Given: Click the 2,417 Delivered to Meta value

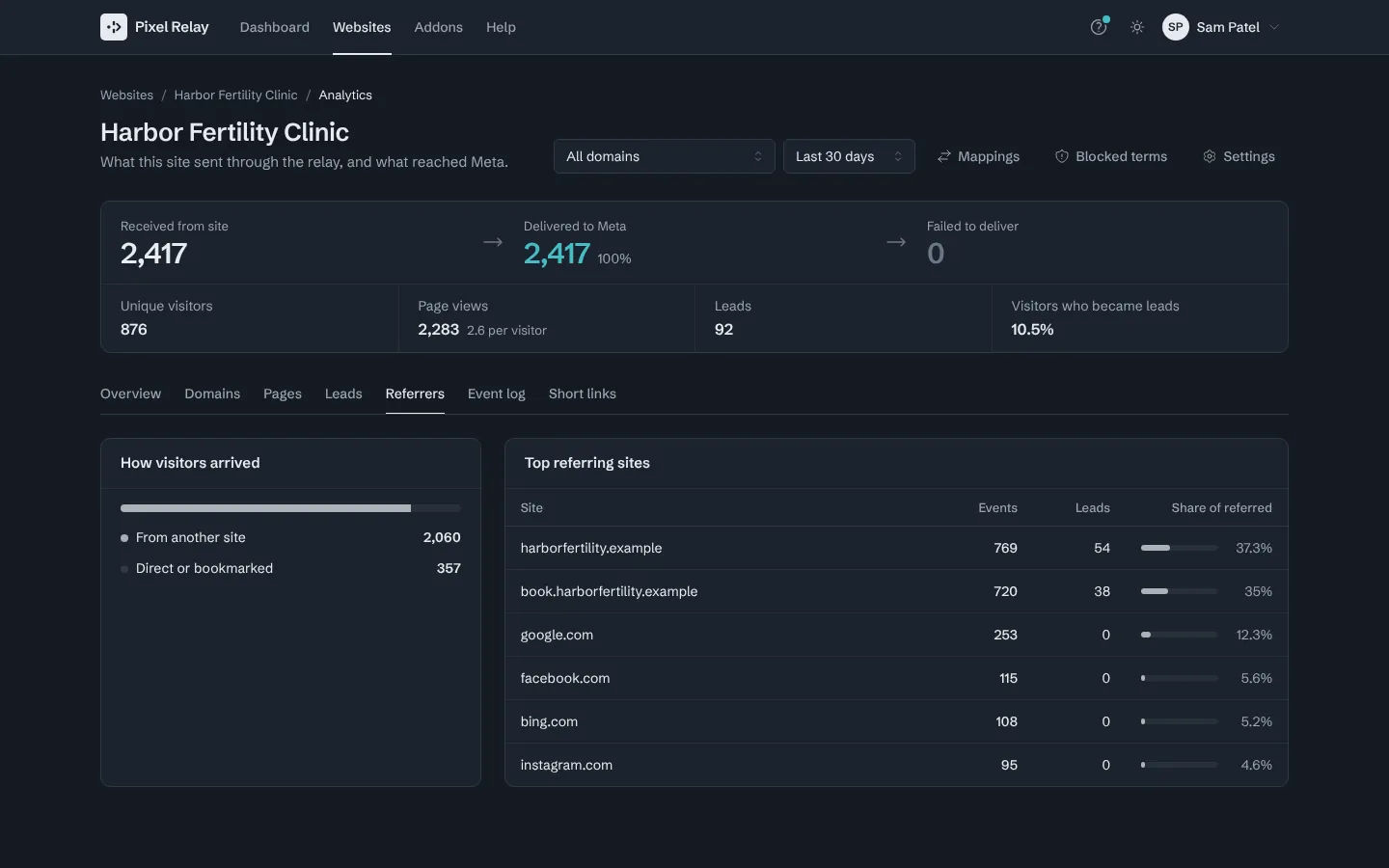Looking at the screenshot, I should 557,254.
